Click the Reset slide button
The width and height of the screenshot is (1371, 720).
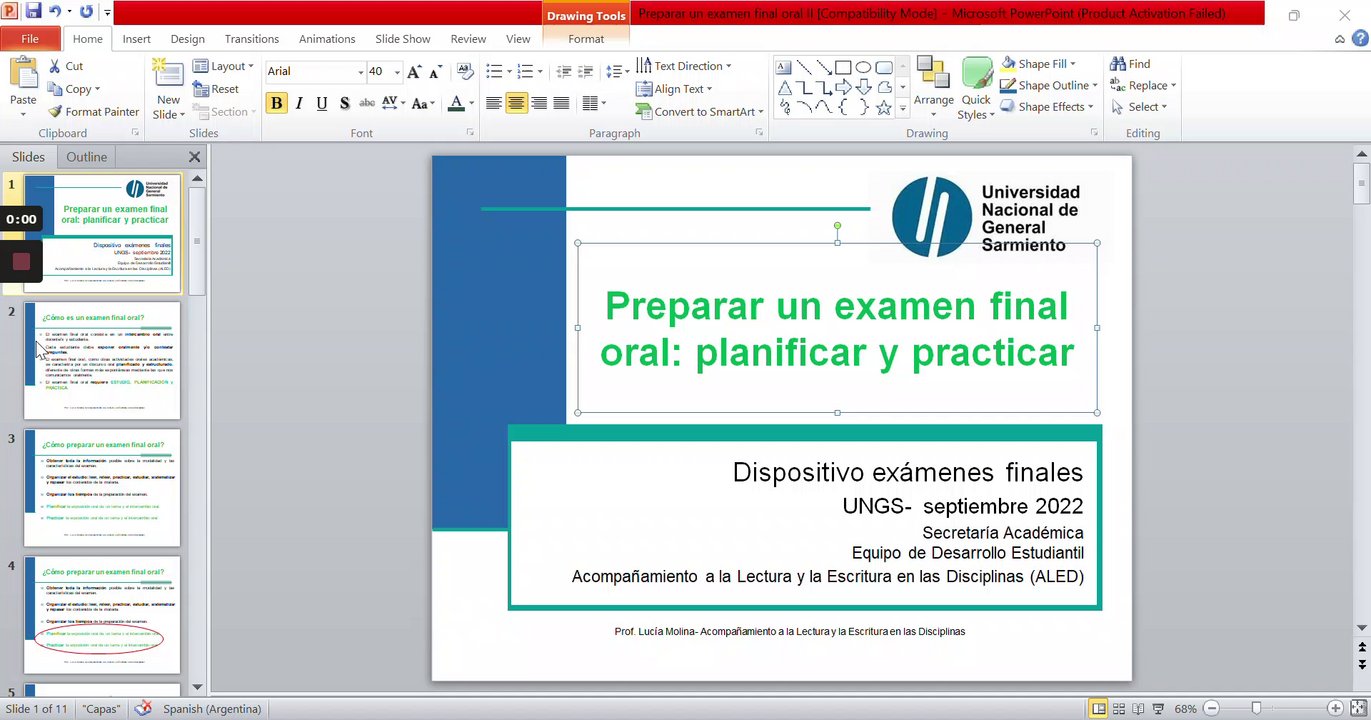216,89
